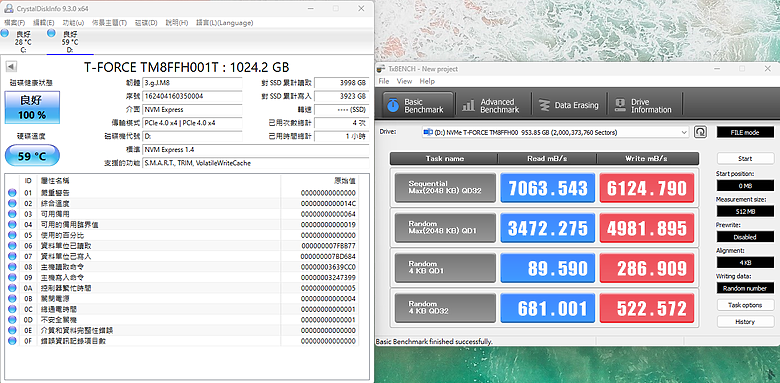Click the Sequential Max(2048 KB) QD32 task button

[x=445, y=188]
